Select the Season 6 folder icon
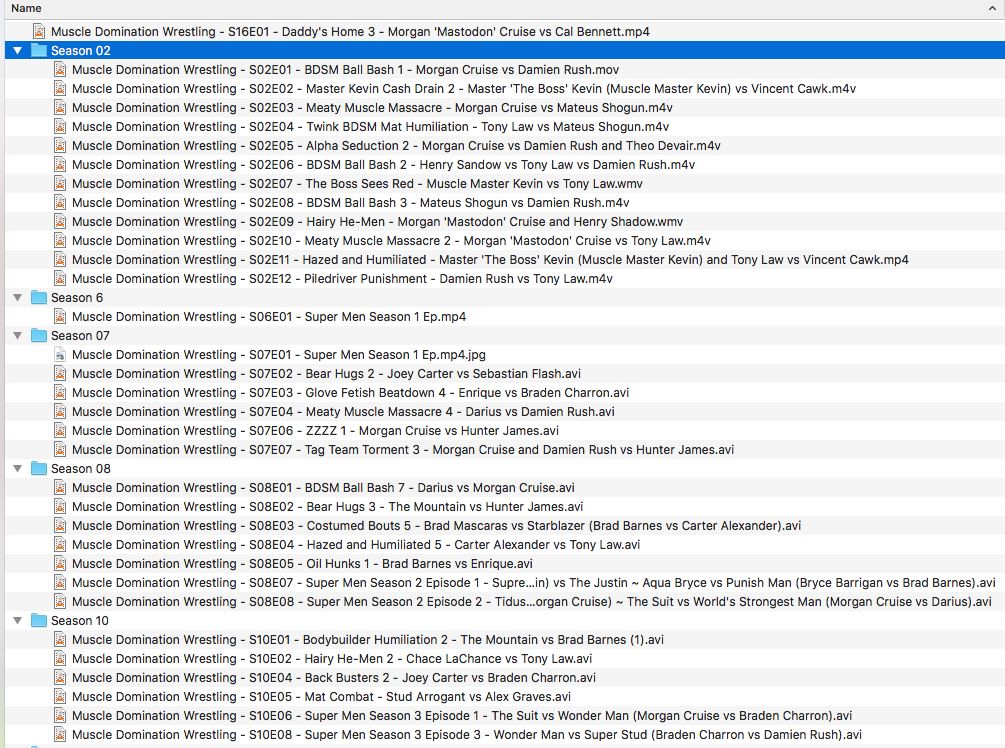Image resolution: width=1005 pixels, height=748 pixels. 39,297
